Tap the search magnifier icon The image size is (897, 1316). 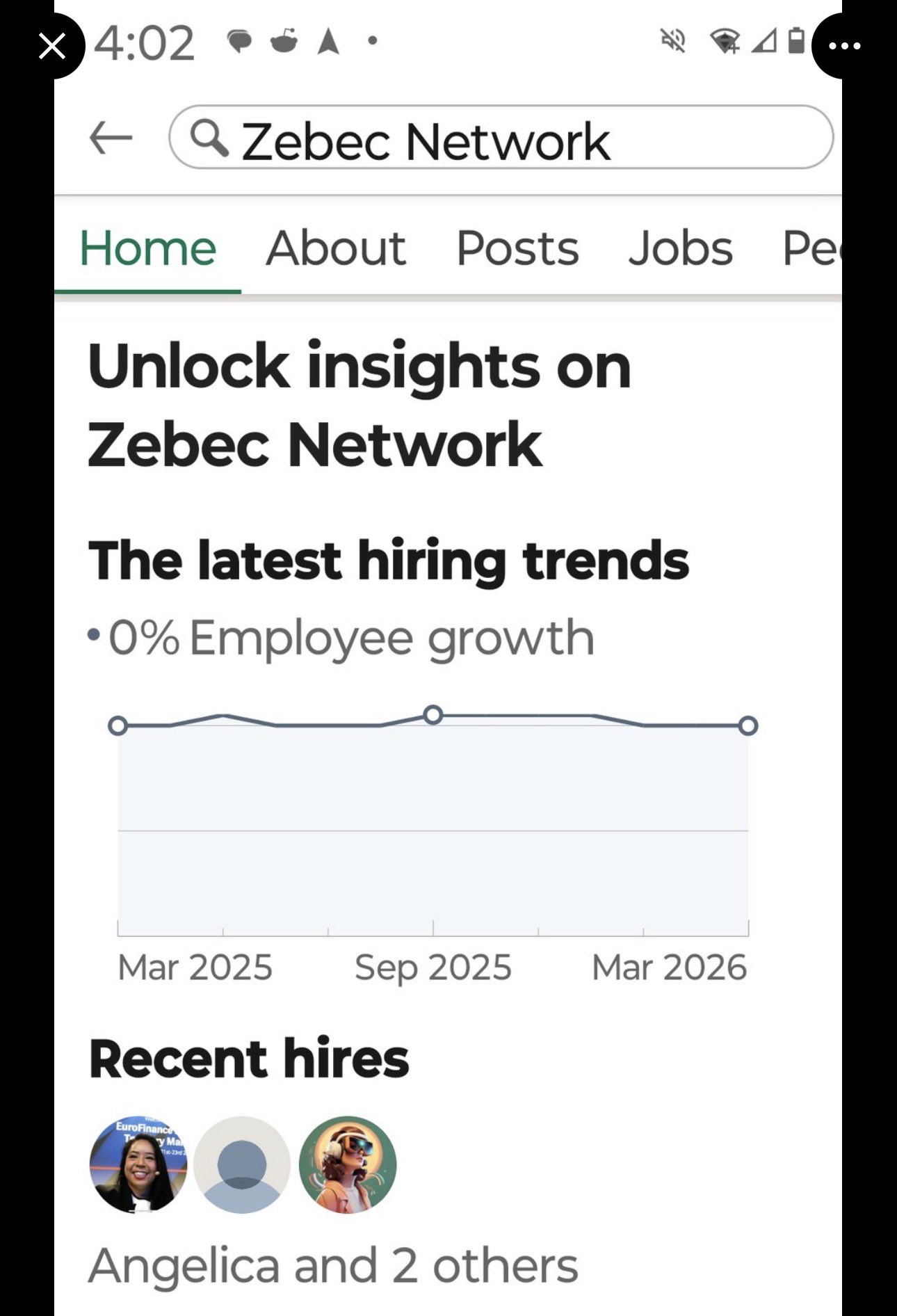click(209, 137)
